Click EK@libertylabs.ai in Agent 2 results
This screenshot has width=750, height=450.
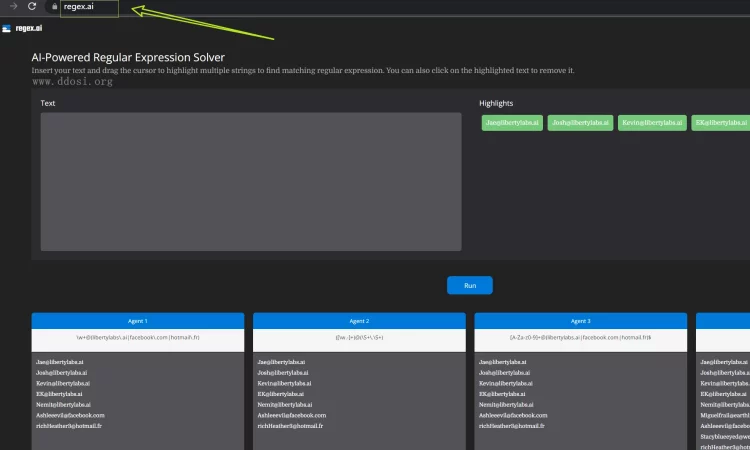click(x=281, y=394)
